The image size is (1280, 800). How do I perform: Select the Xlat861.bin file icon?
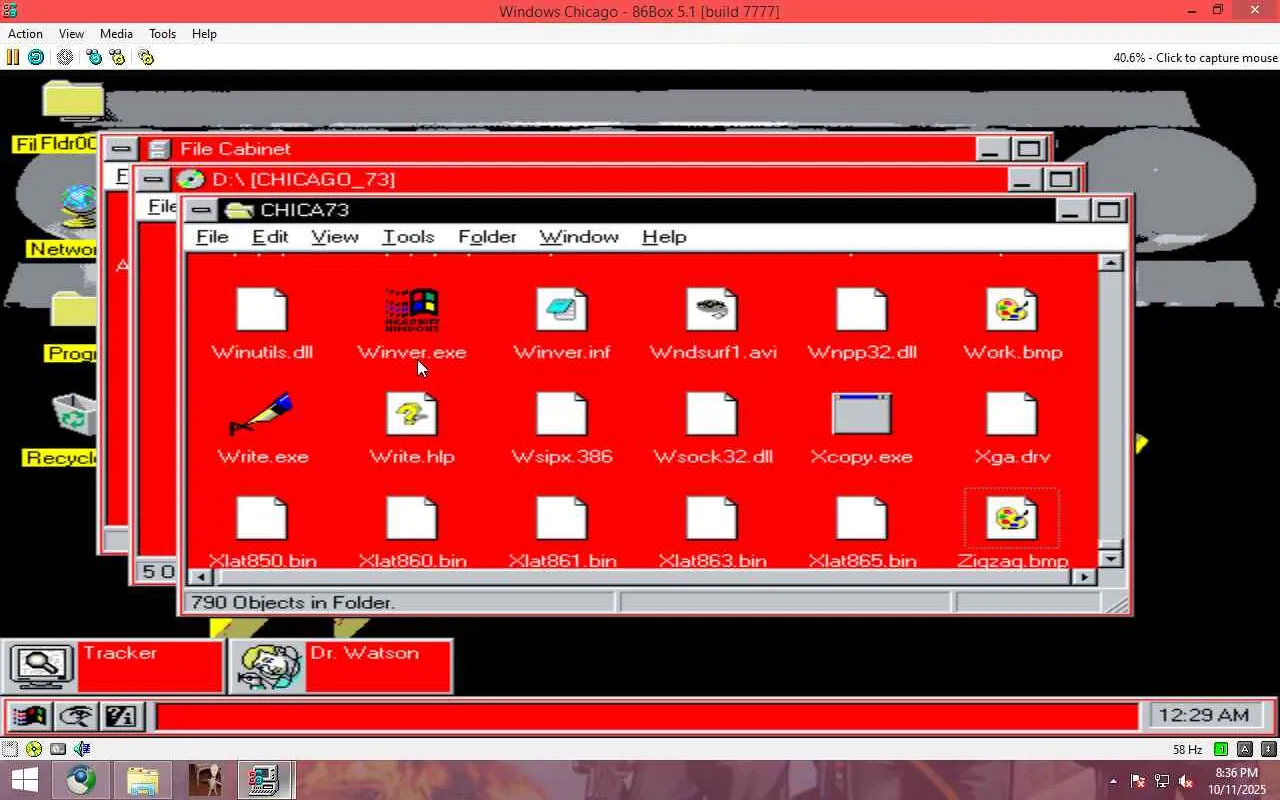pos(562,518)
